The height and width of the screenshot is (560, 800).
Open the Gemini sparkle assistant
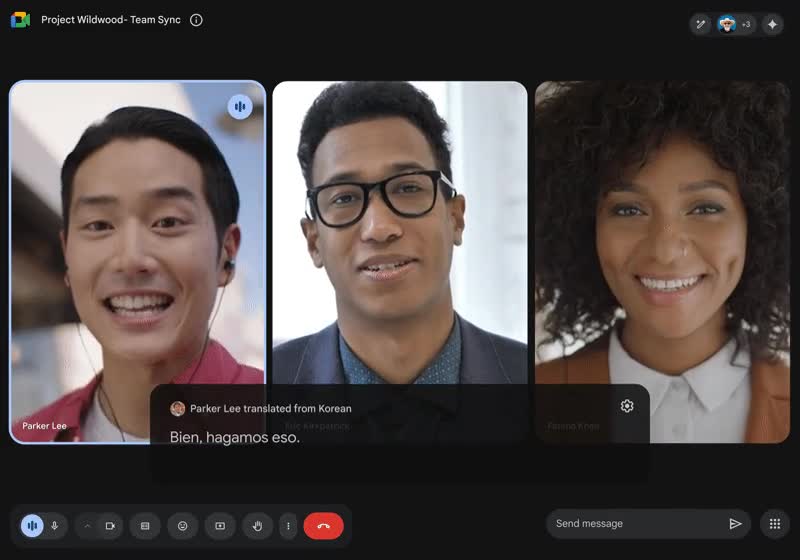[x=772, y=24]
